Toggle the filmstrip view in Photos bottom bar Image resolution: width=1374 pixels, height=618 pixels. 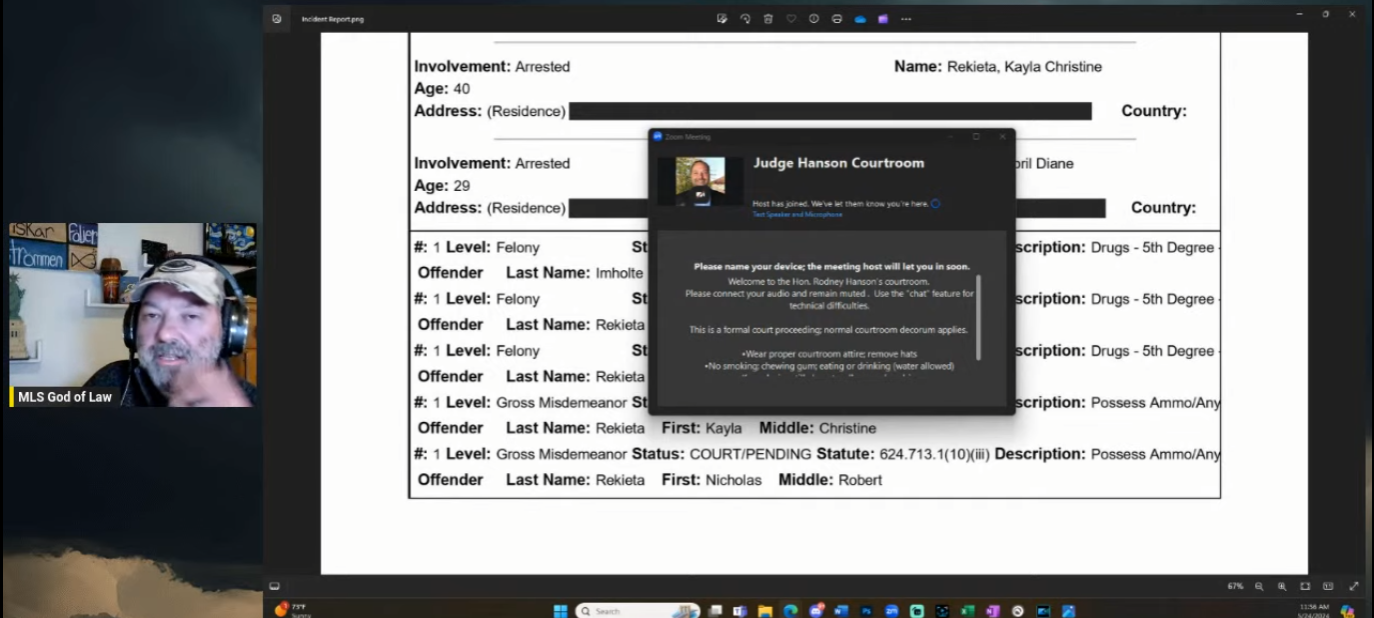coord(275,586)
